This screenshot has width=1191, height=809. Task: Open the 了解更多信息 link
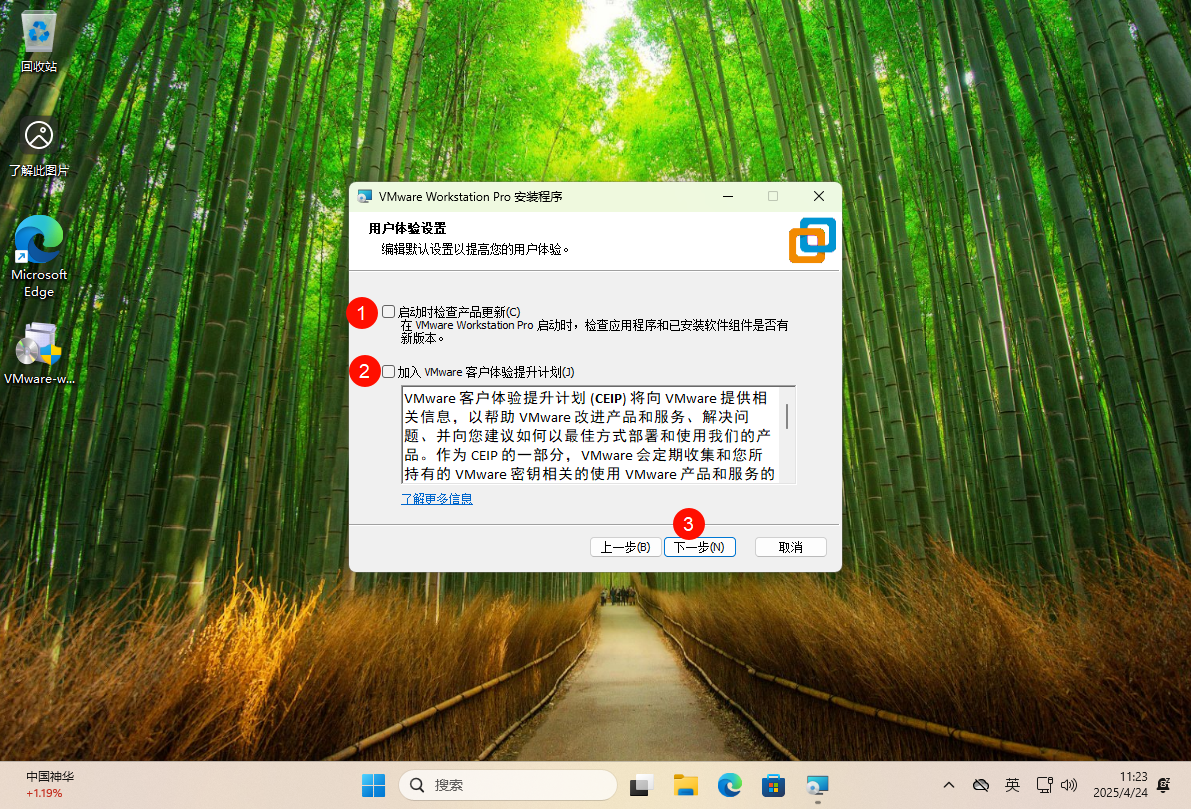coord(437,498)
